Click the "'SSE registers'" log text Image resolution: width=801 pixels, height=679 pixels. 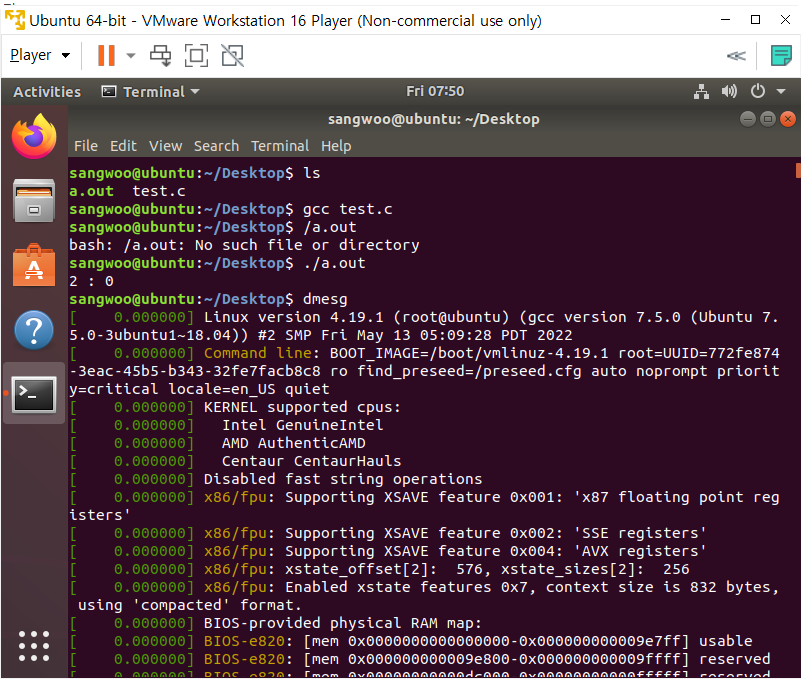coord(640,533)
